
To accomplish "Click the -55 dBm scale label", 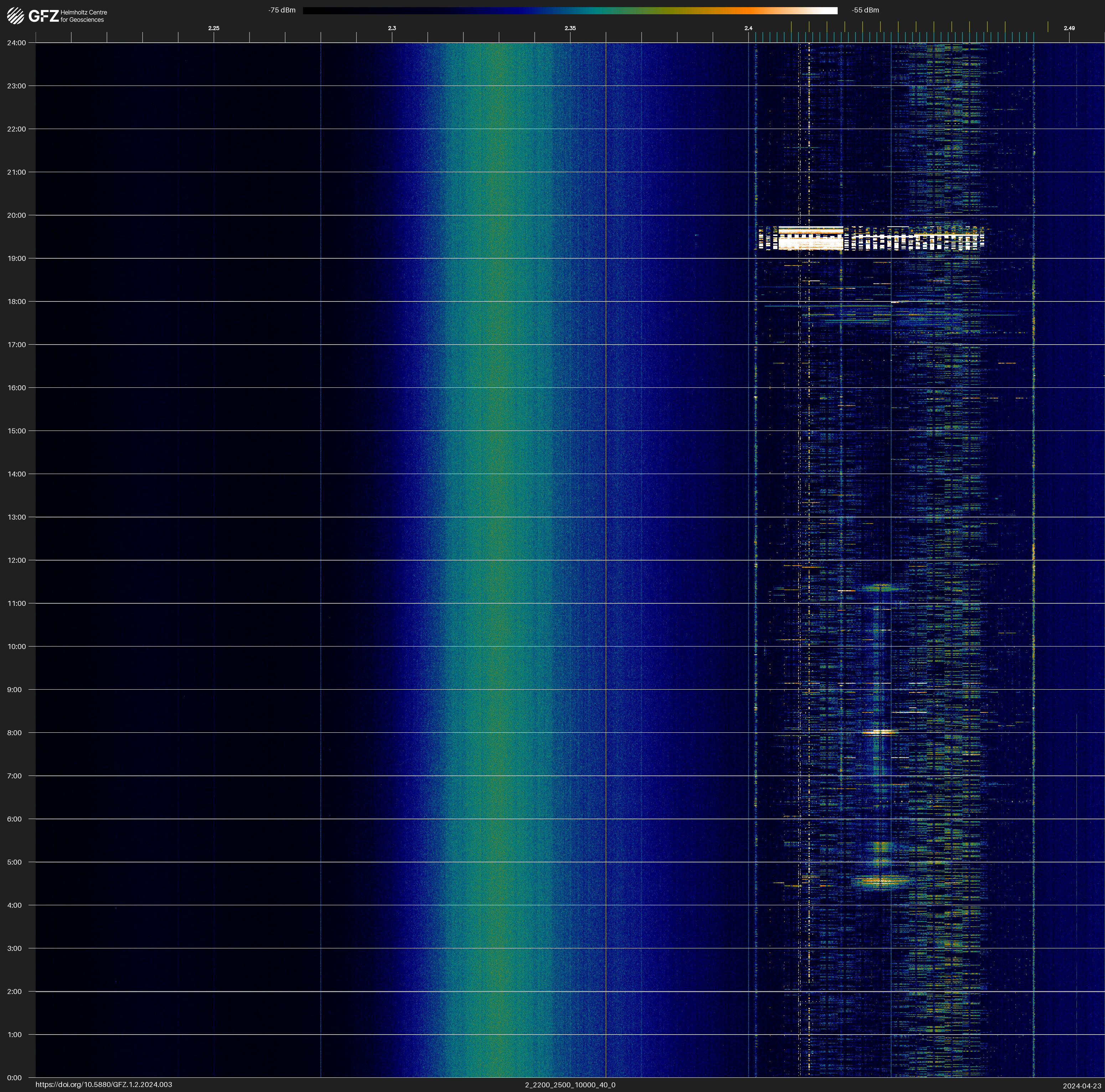I will point(865,10).
